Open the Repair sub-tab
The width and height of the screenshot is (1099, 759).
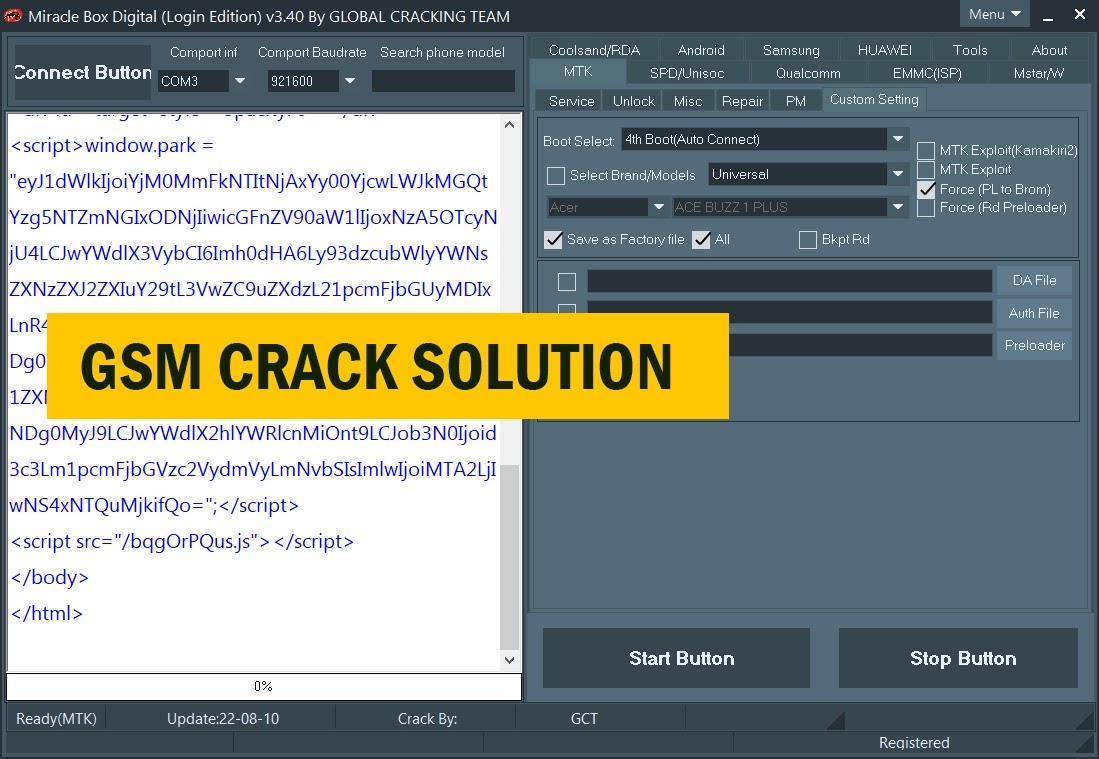tap(742, 101)
